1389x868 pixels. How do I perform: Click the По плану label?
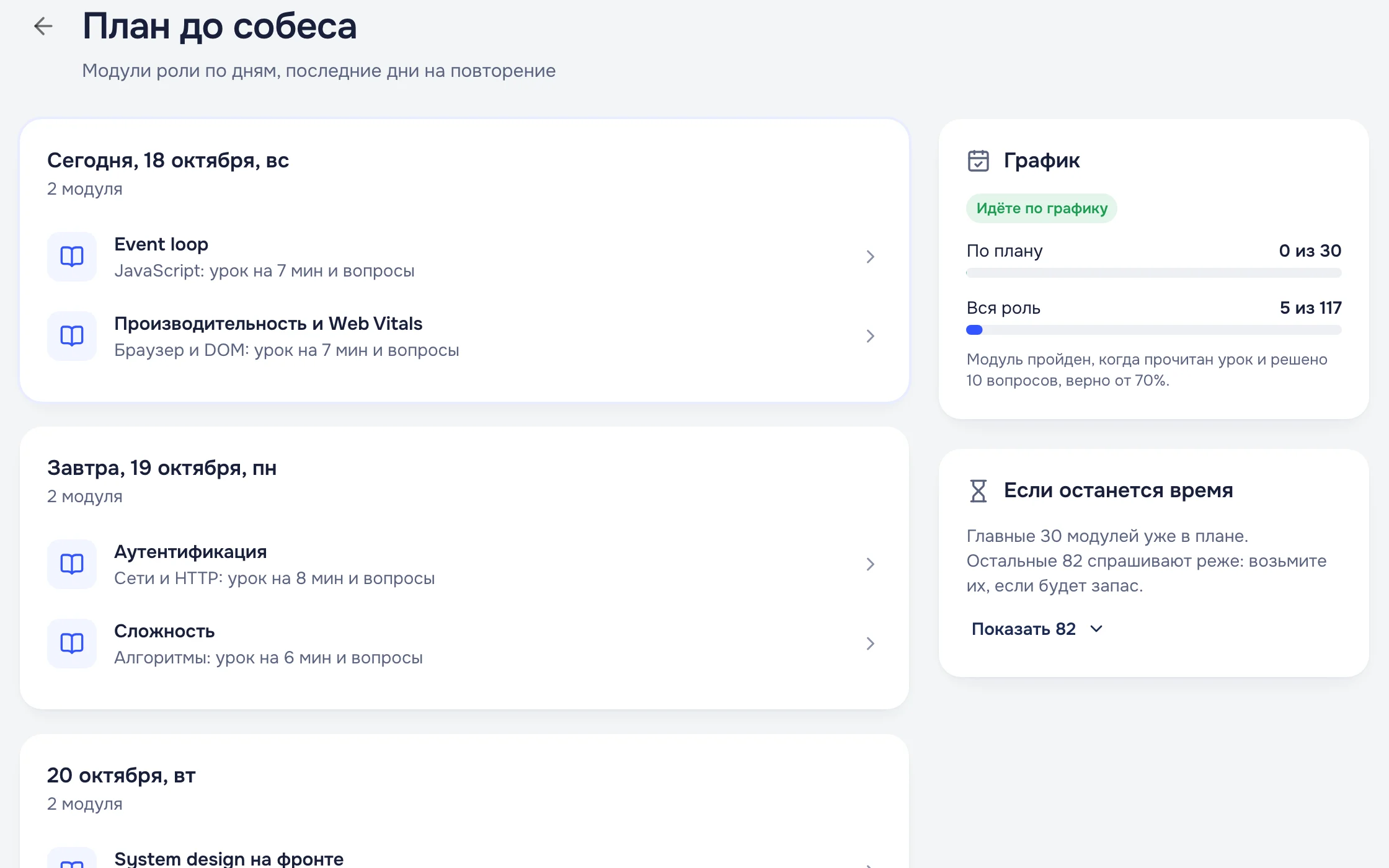(x=1005, y=250)
